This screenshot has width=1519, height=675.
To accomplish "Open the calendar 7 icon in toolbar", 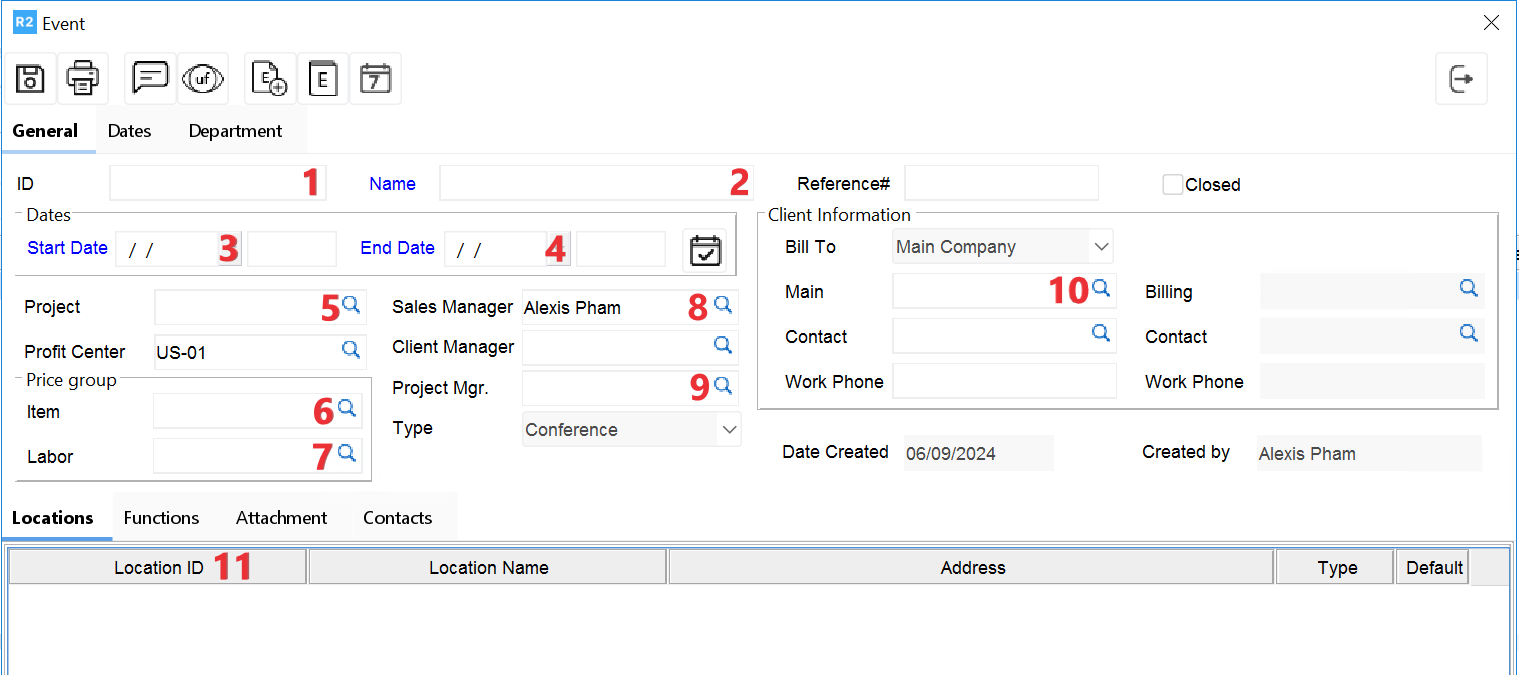I will point(375,79).
